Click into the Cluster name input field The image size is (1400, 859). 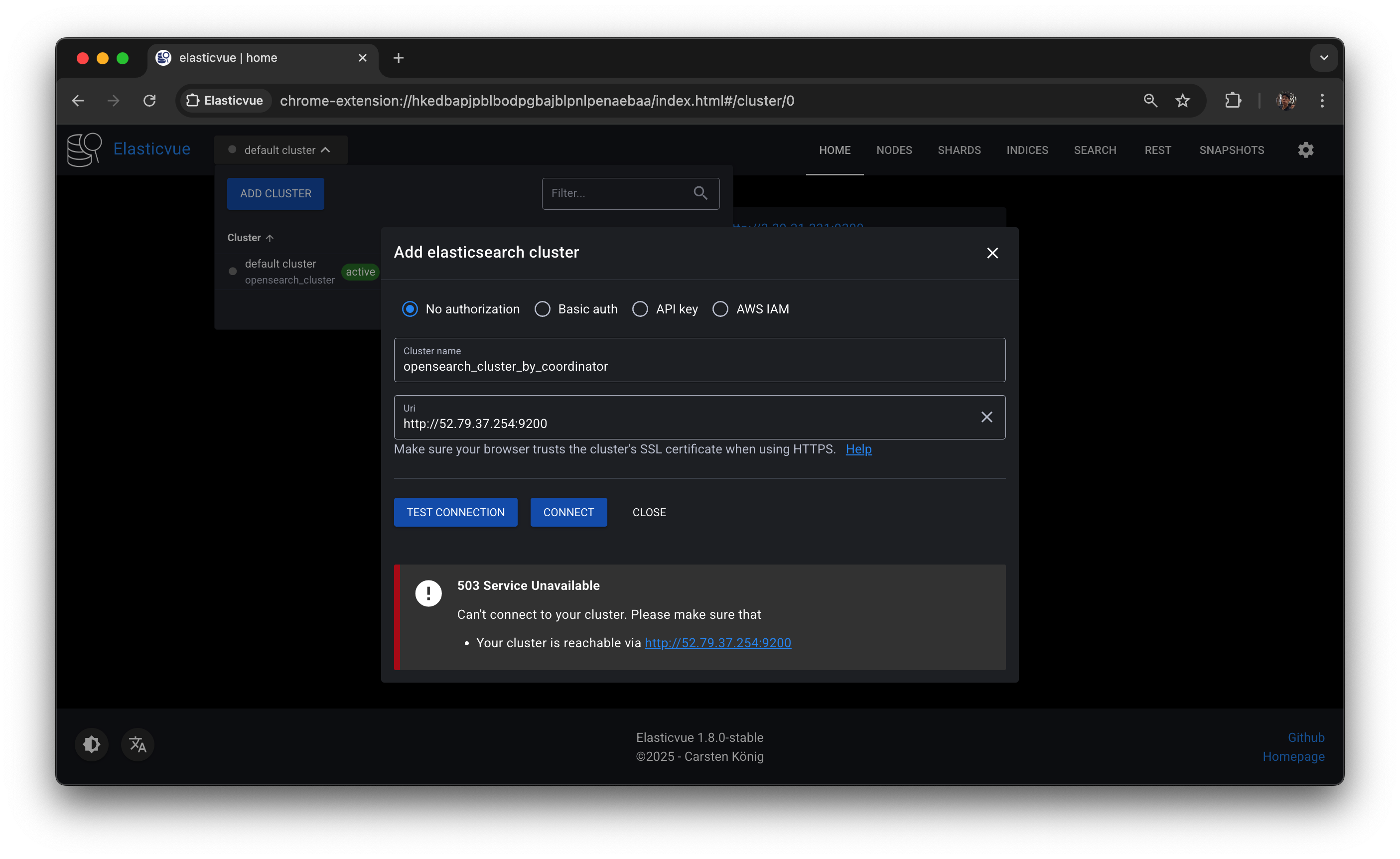(699, 366)
